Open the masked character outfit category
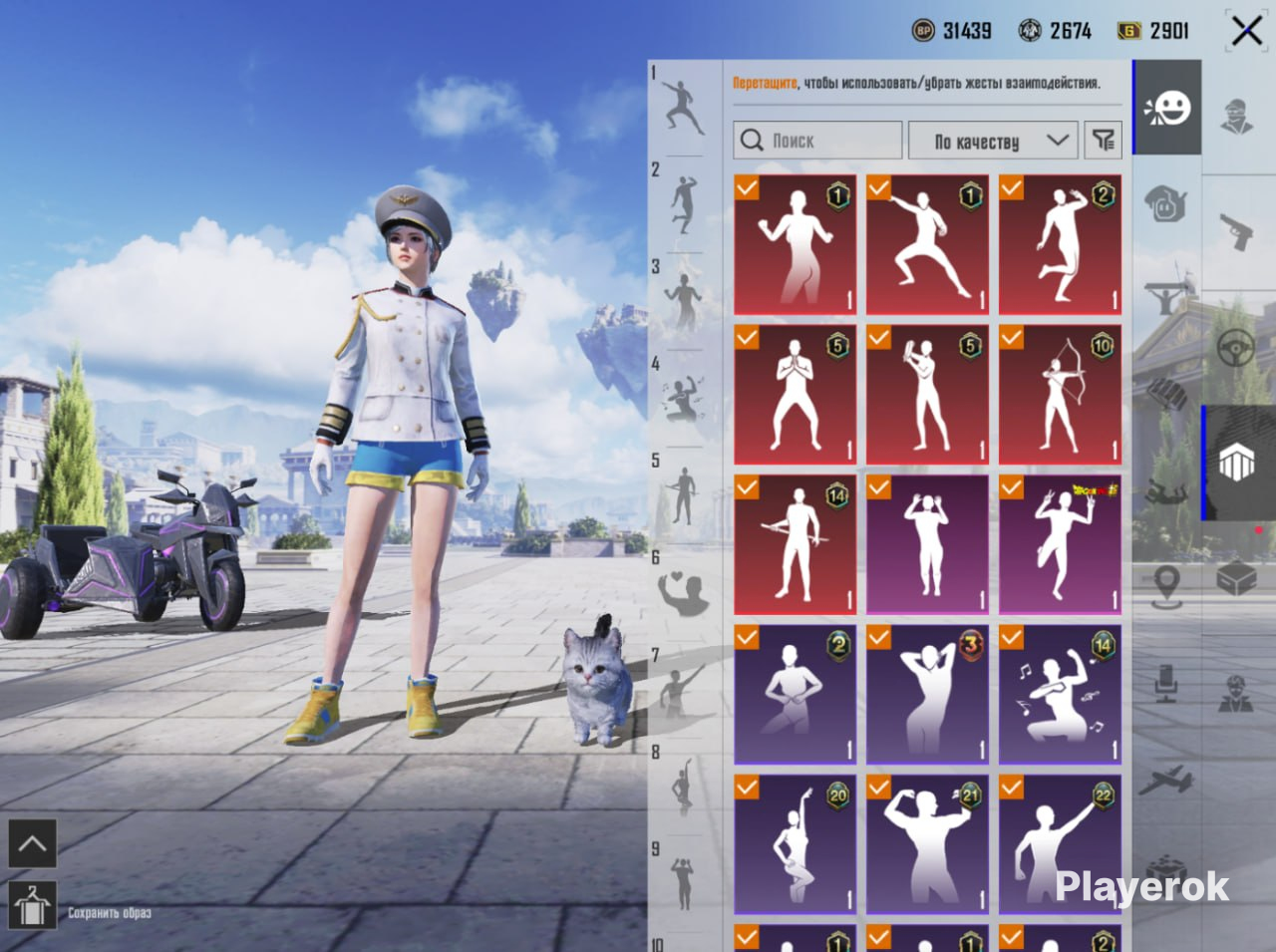The image size is (1276, 952). [1237, 115]
